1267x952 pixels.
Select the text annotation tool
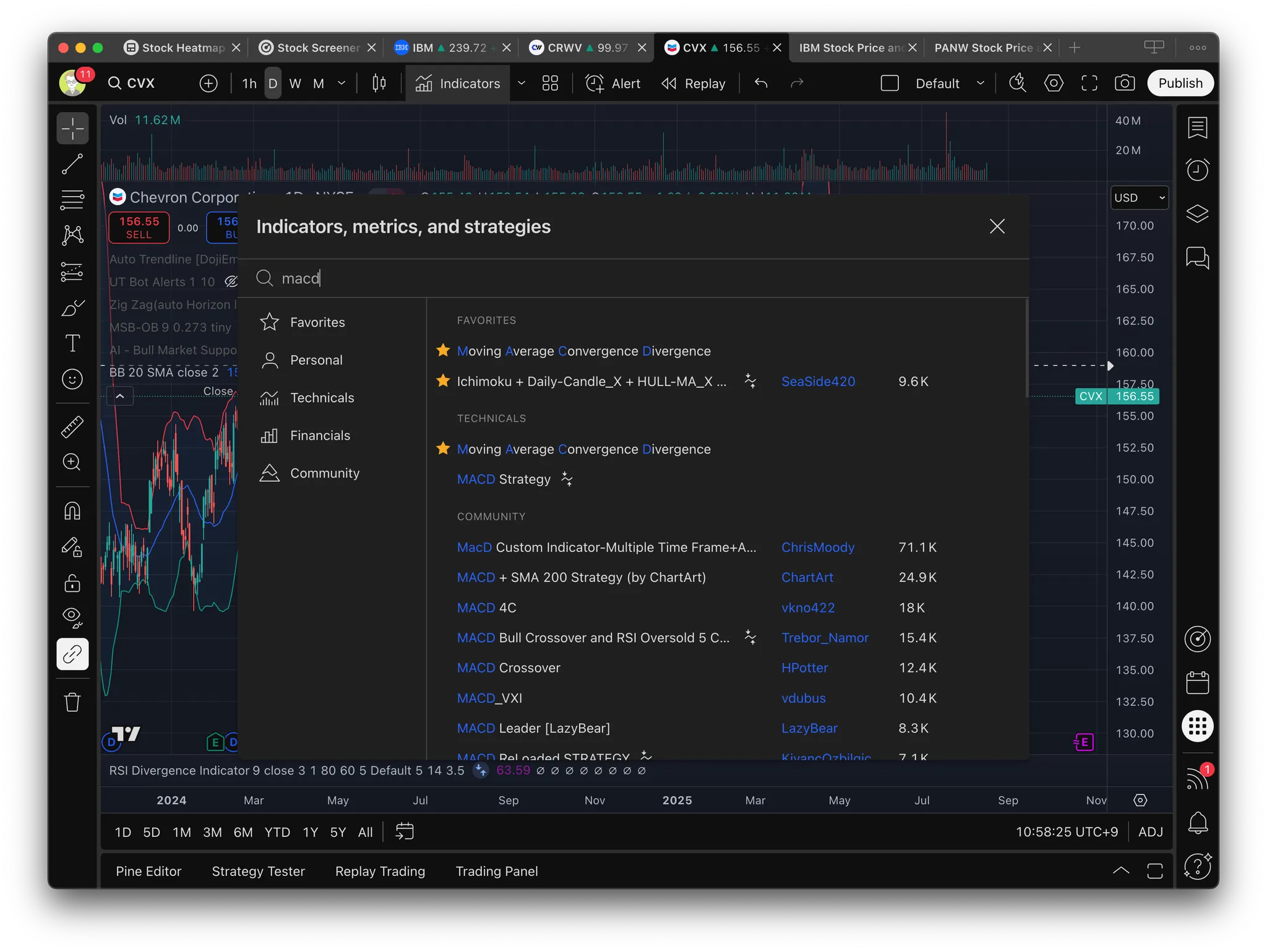tap(72, 343)
